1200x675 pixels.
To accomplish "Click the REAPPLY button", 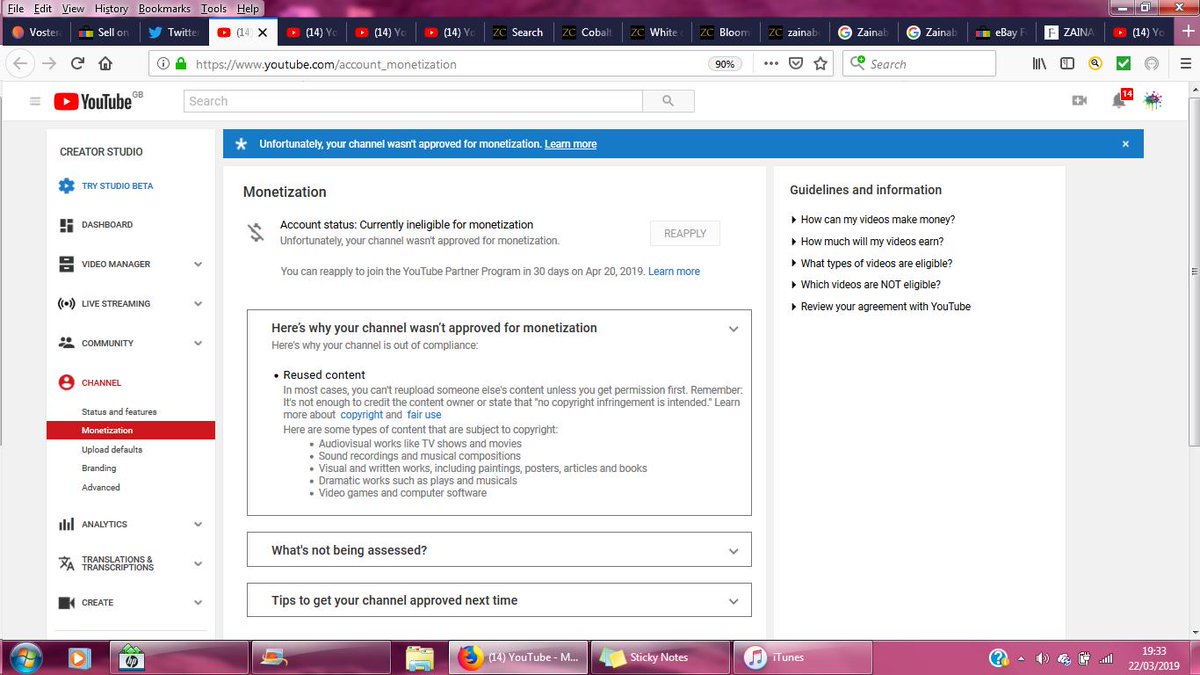I will click(x=685, y=233).
